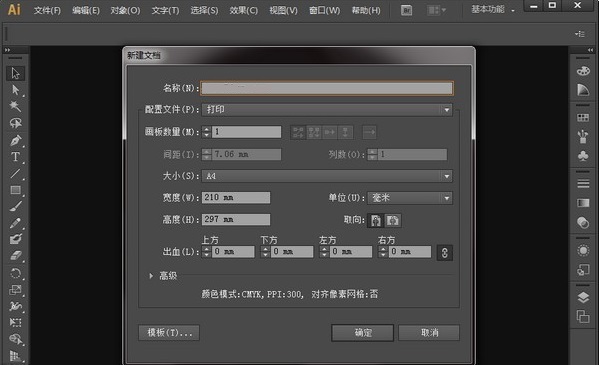This screenshot has height=365, width=599.
Task: Select the Pen tool
Action: (x=15, y=140)
